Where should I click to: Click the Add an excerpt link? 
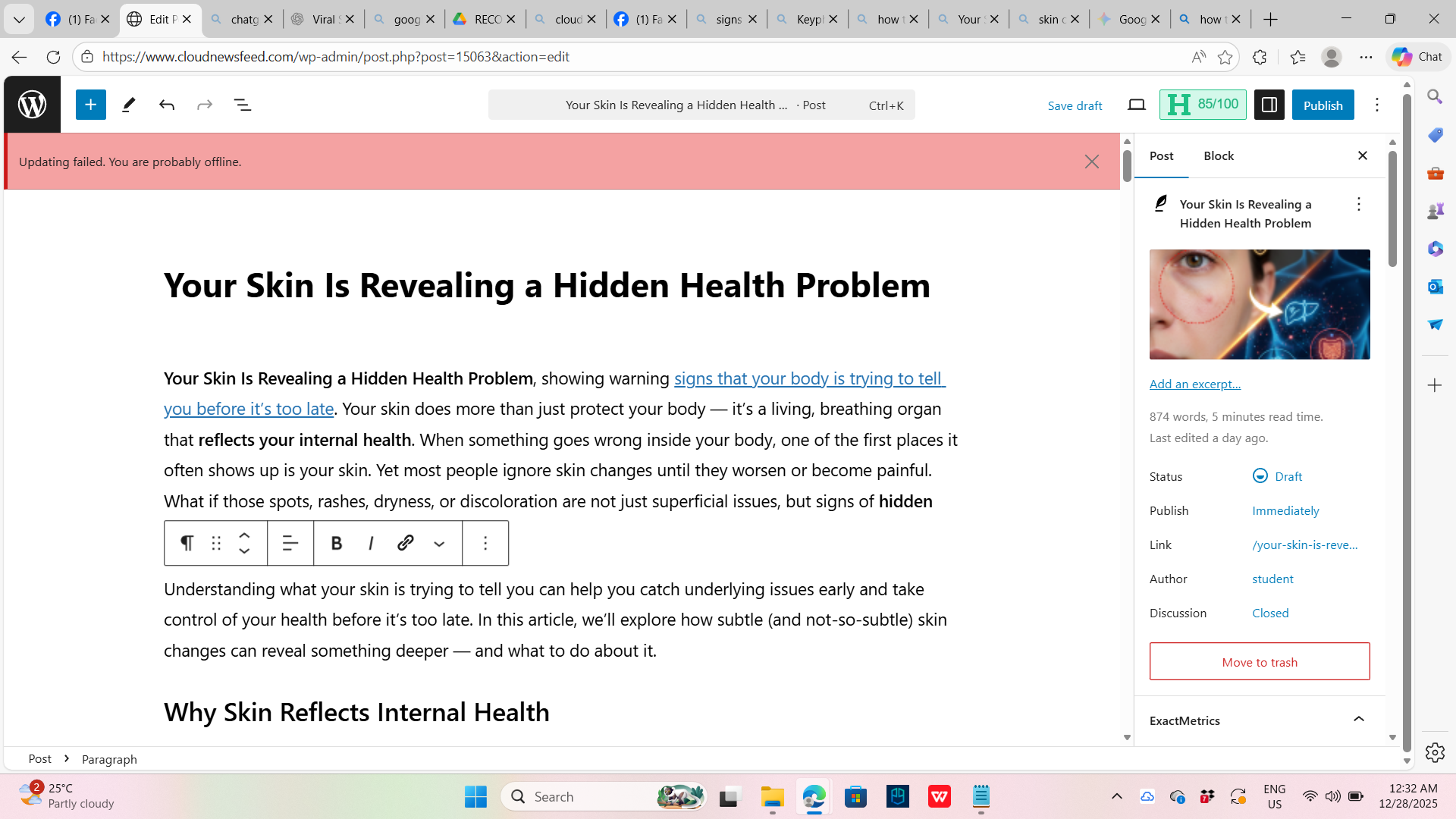1195,384
